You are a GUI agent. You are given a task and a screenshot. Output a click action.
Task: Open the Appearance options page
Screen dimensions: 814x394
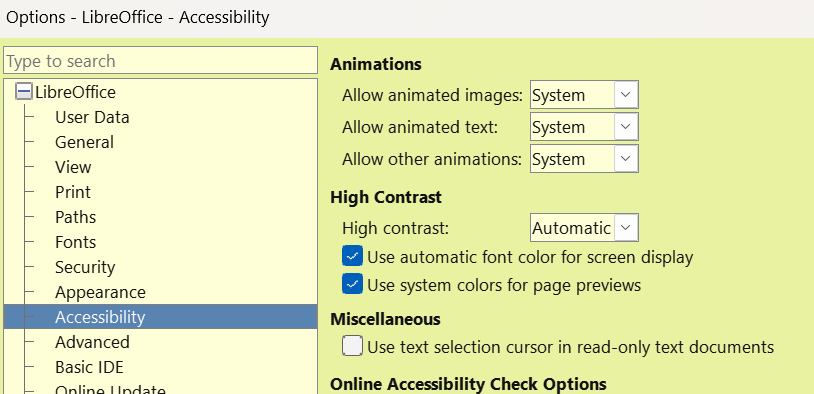pos(100,292)
